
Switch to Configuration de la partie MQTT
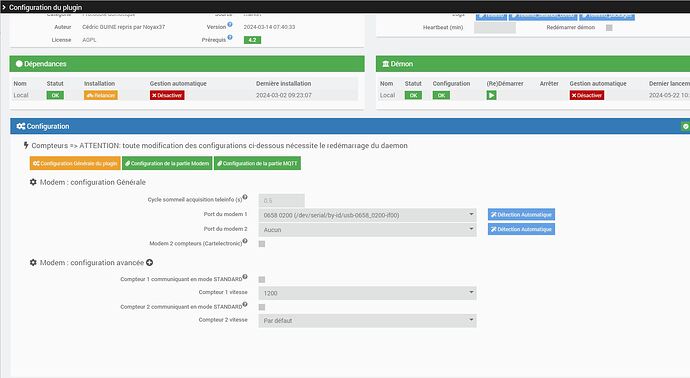257,163
